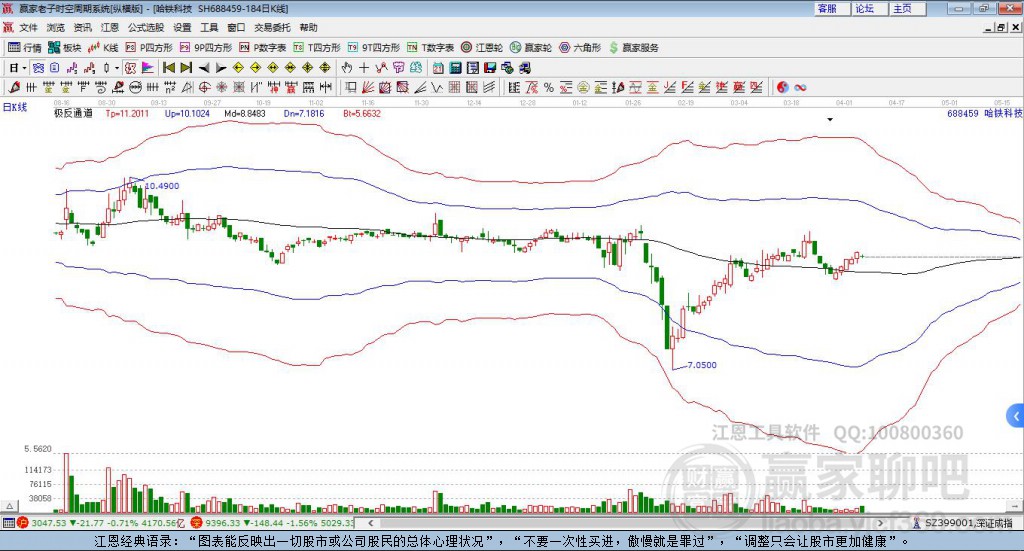The width and height of the screenshot is (1024, 551).
Task: Click the 主页 homepage button
Action: click(908, 8)
